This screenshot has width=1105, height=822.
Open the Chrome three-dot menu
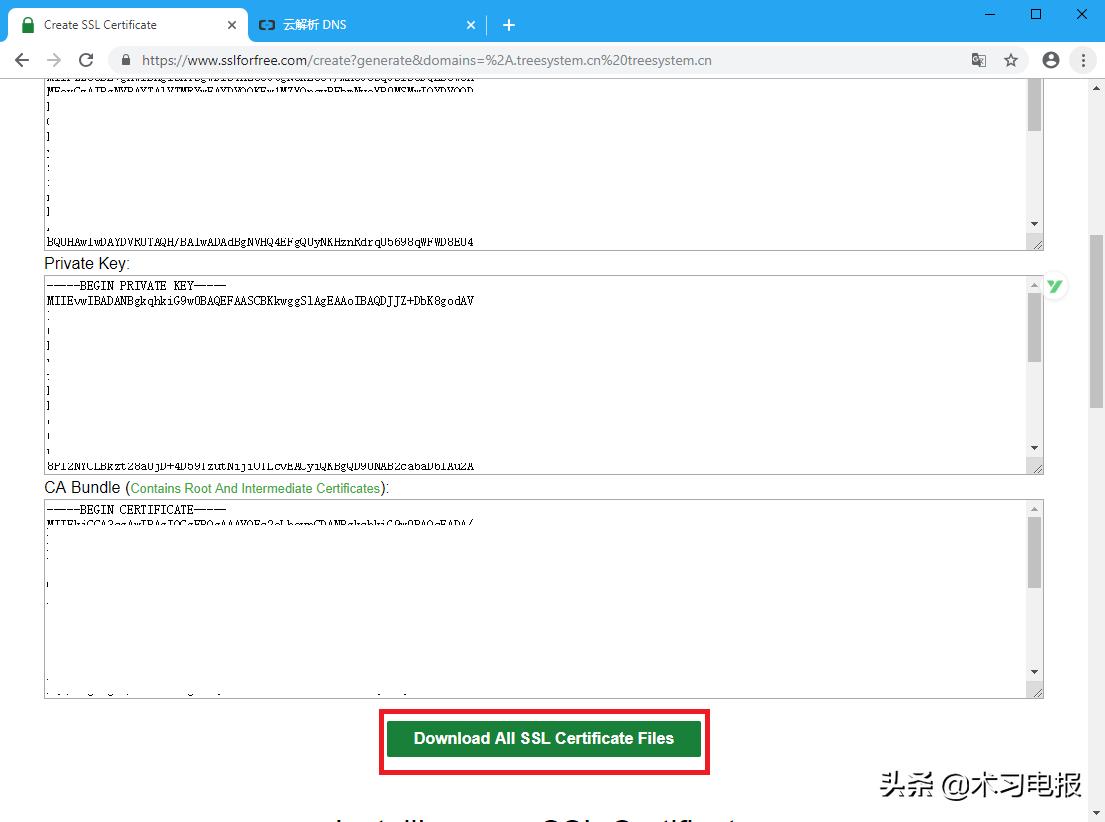[1083, 60]
